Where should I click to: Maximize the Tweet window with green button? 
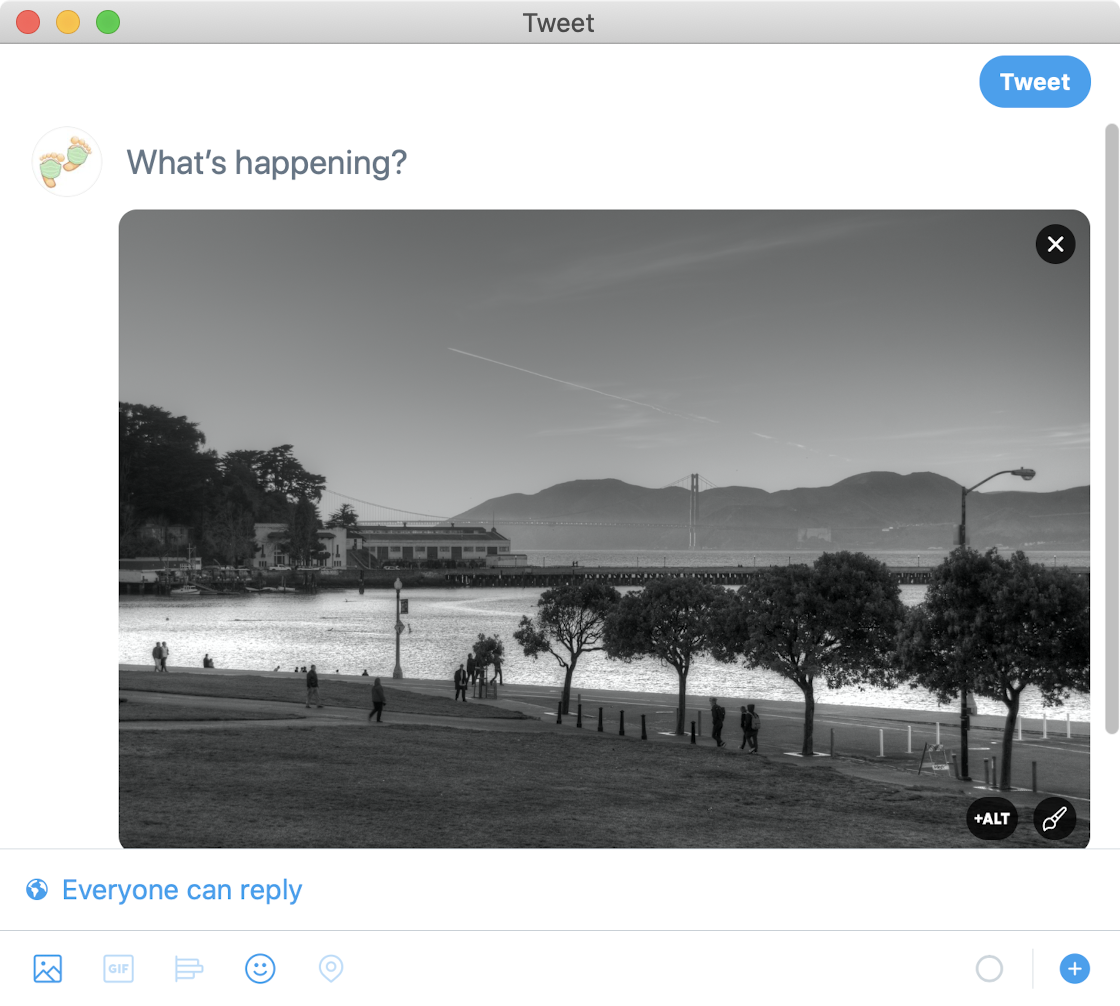(108, 22)
